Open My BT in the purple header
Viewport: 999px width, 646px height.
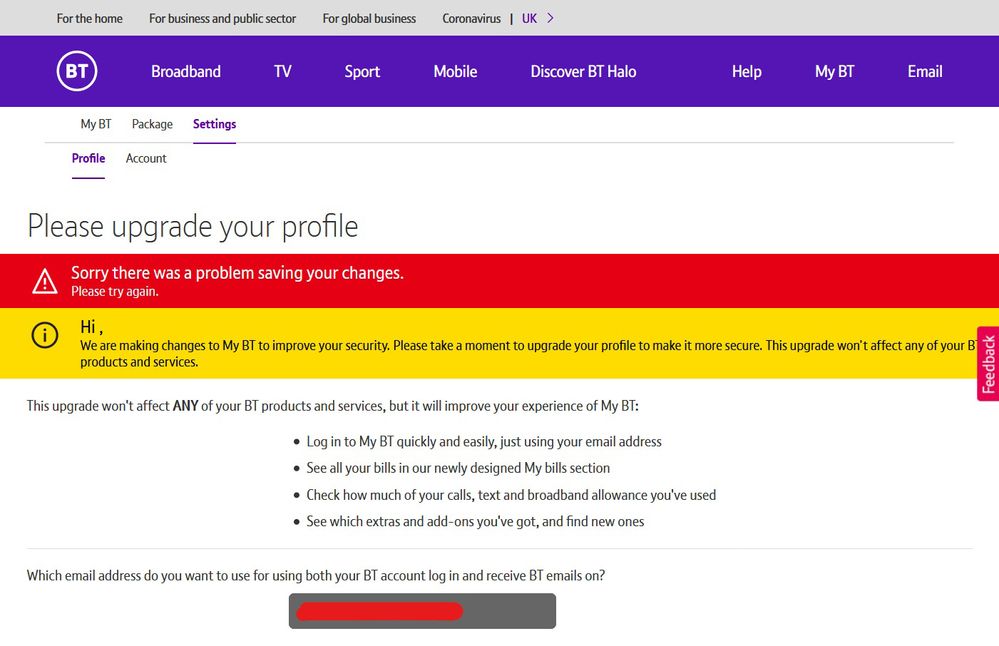pos(834,71)
